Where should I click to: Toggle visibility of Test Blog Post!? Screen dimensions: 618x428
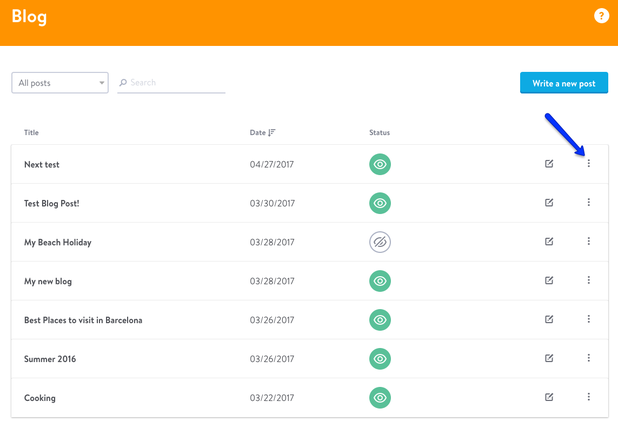click(x=380, y=203)
